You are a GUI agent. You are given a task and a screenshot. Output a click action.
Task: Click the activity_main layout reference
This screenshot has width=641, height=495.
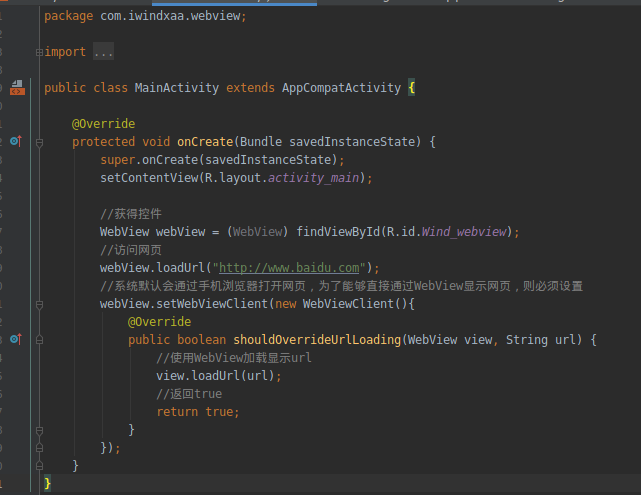[312, 178]
